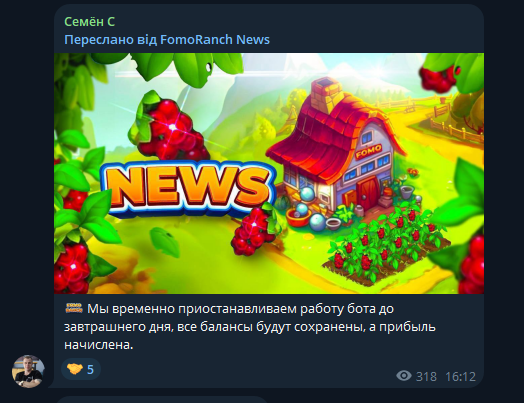
Task: Click the reaction count number 5
Action: 90,370
